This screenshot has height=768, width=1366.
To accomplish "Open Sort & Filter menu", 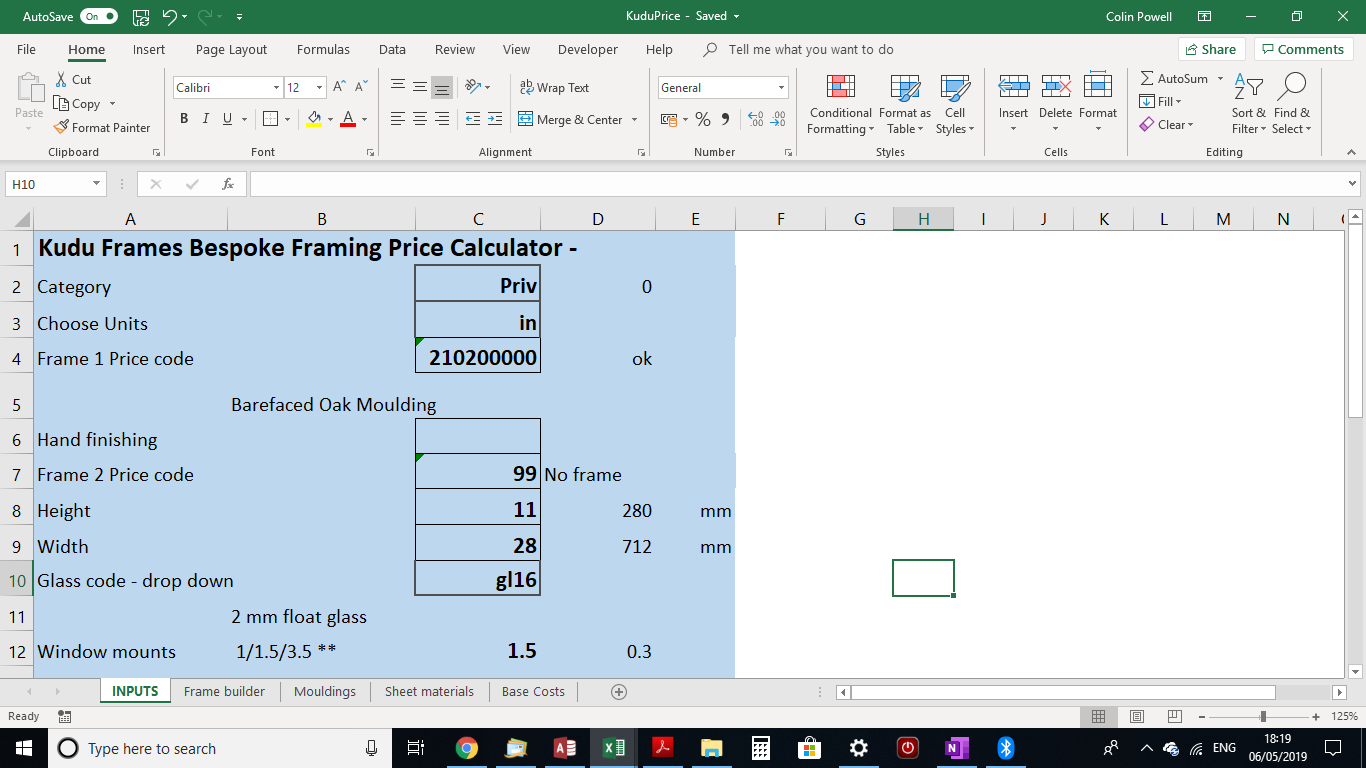I will [x=1248, y=104].
